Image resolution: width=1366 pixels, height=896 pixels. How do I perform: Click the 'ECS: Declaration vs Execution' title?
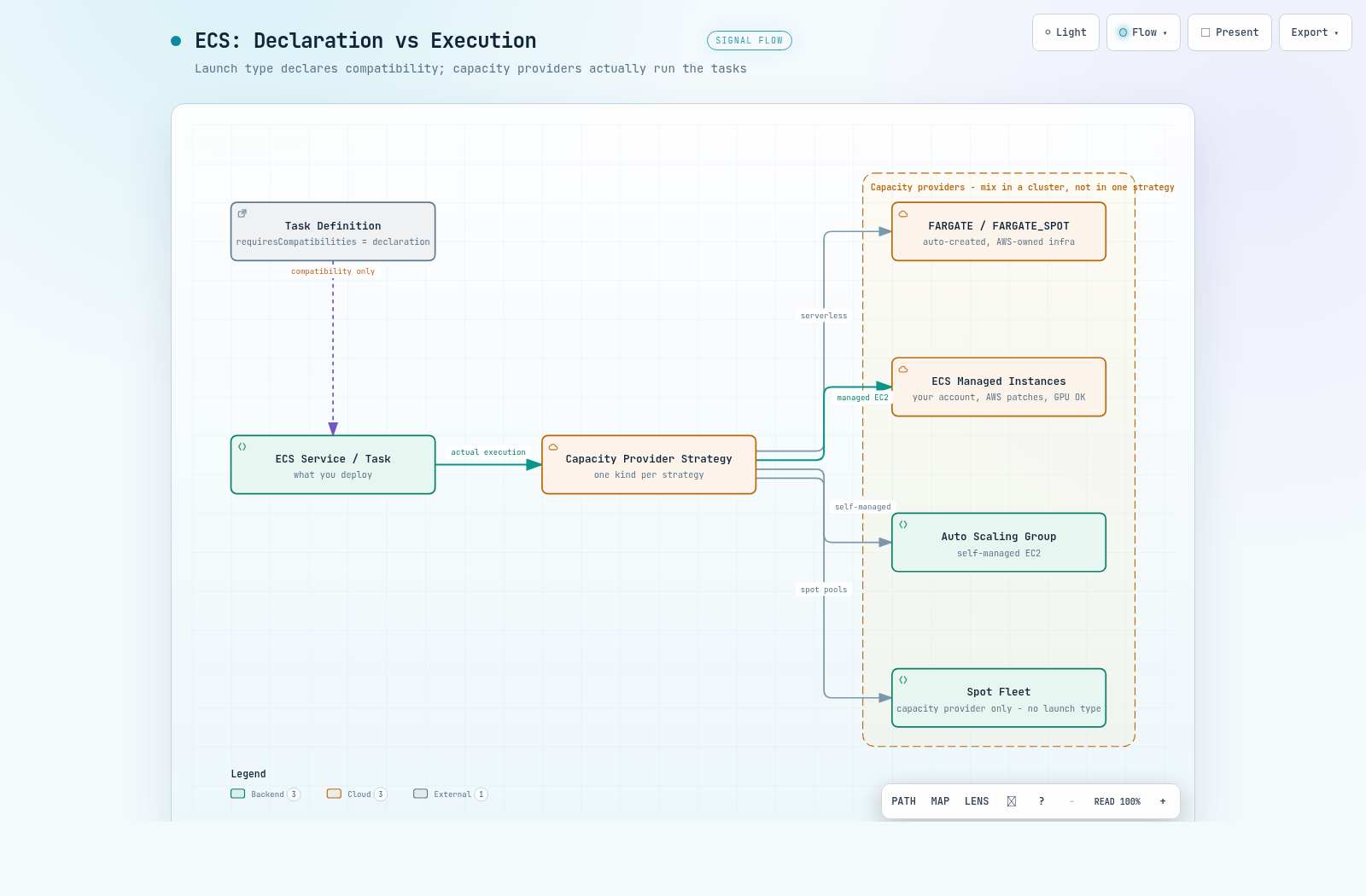click(x=365, y=41)
